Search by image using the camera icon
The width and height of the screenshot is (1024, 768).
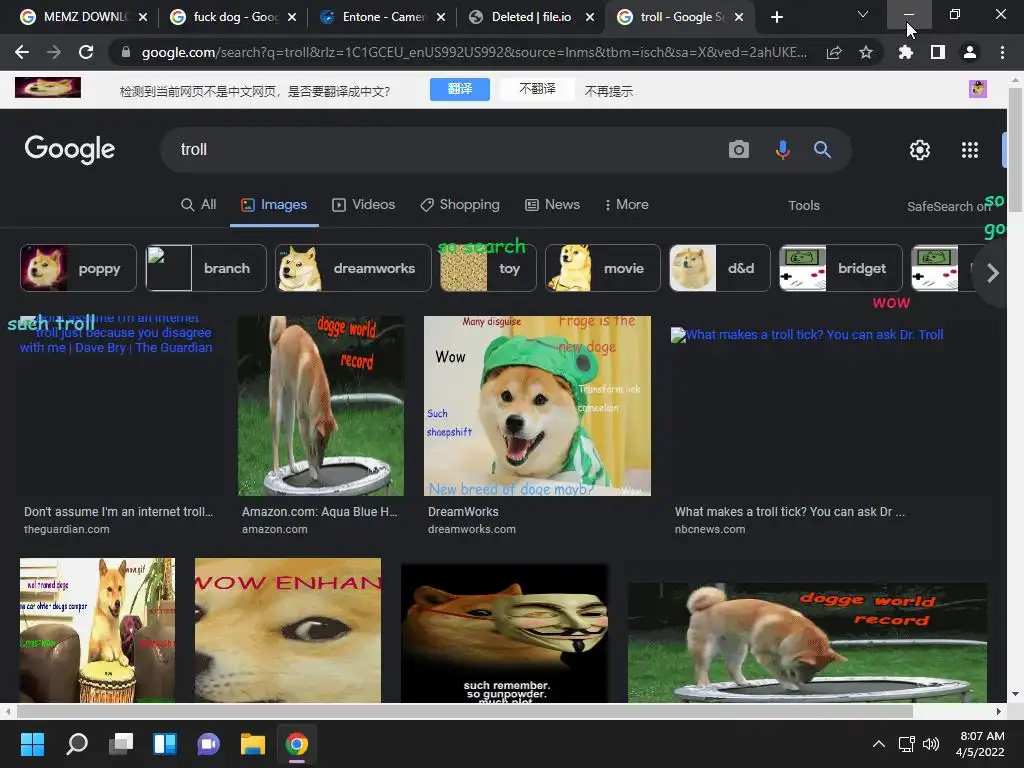tap(739, 150)
